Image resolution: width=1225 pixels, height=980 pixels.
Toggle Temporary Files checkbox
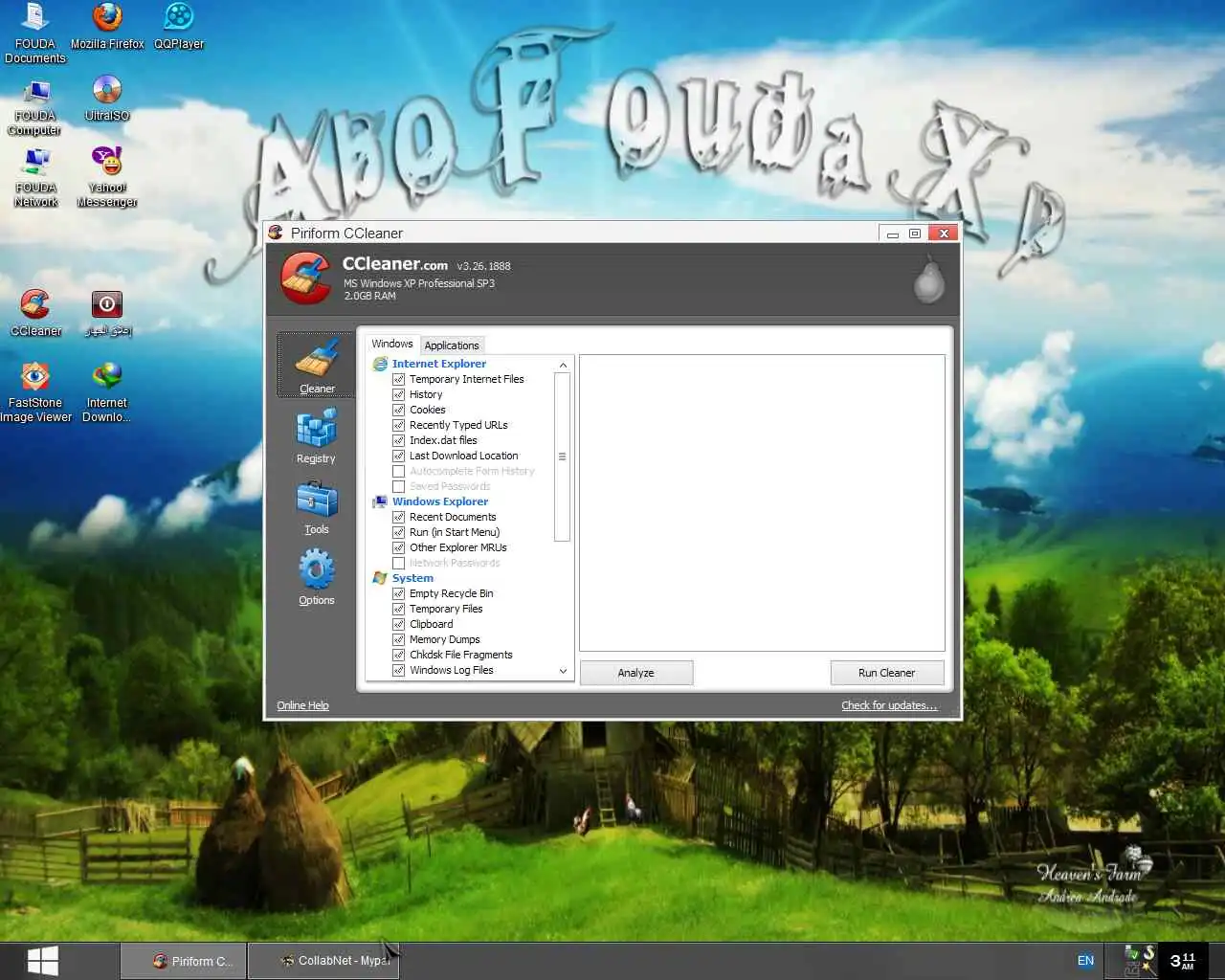tap(398, 609)
